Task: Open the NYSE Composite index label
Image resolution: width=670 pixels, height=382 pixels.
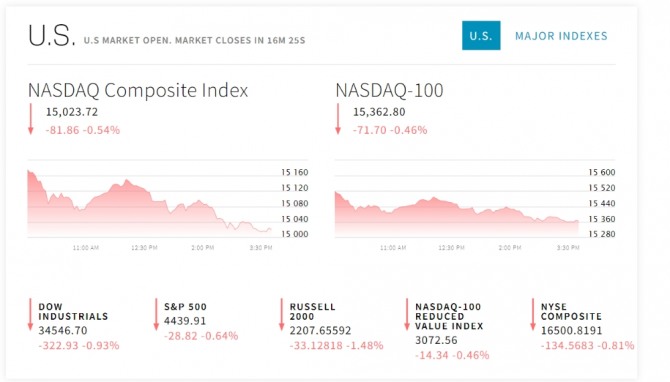Action: (x=571, y=311)
